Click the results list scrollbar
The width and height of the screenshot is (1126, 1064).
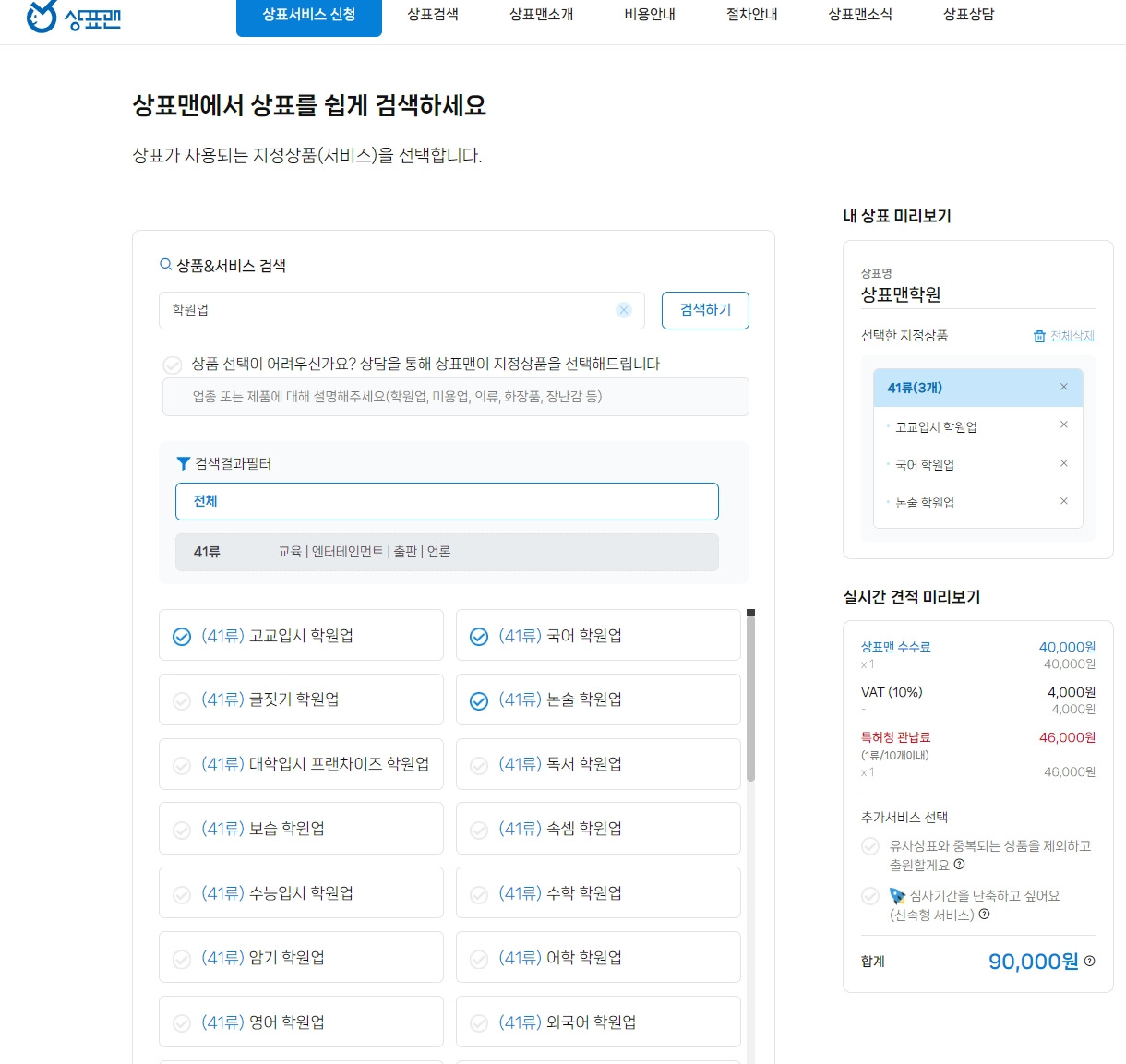750,697
